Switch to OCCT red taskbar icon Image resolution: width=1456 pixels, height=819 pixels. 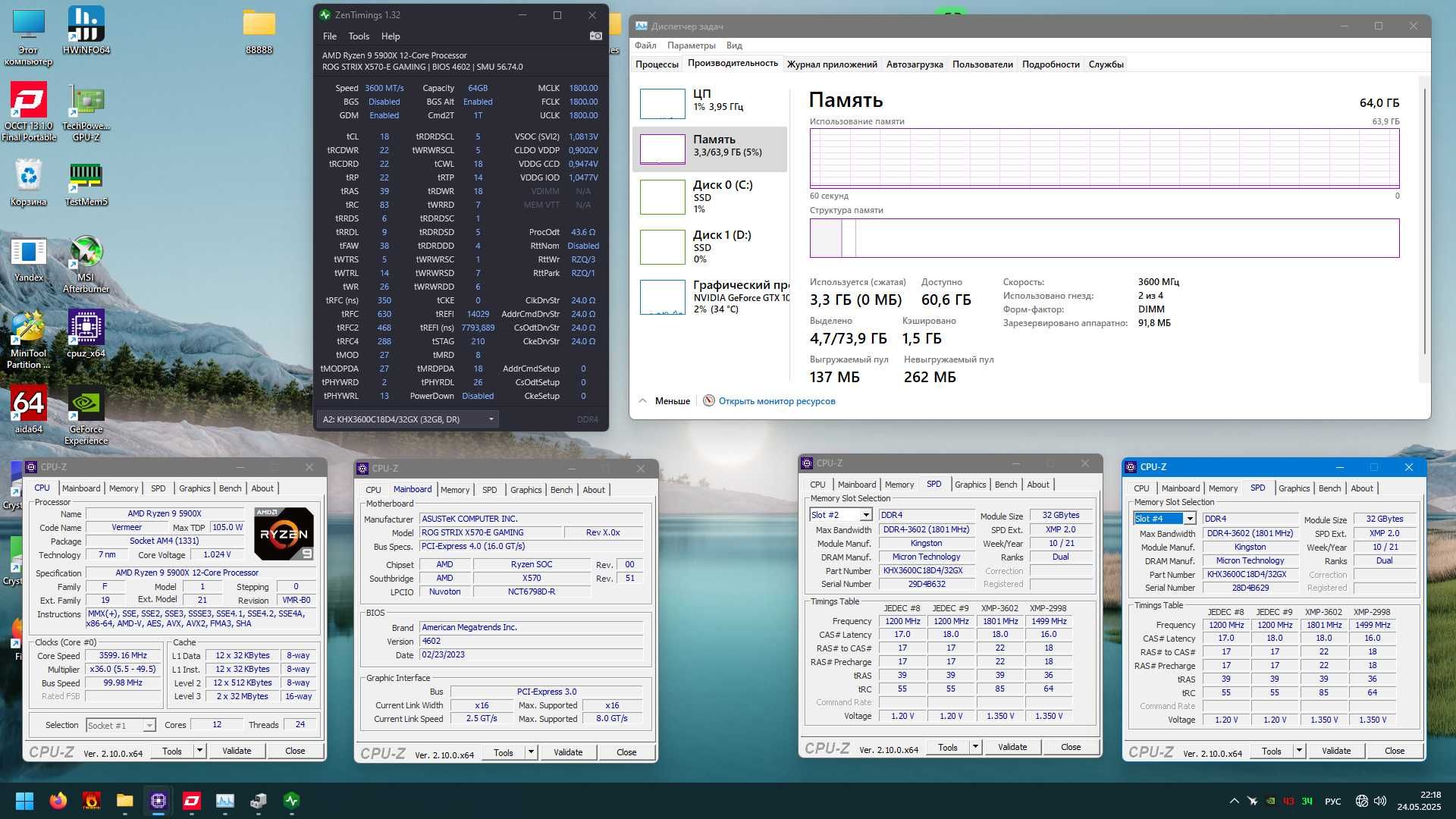[191, 801]
